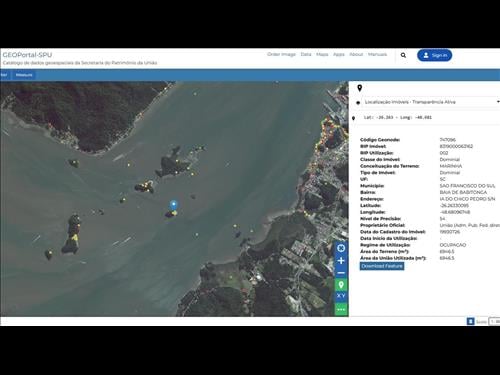This screenshot has height=375, width=500.
Task: Open the Maps menu
Action: (x=322, y=54)
